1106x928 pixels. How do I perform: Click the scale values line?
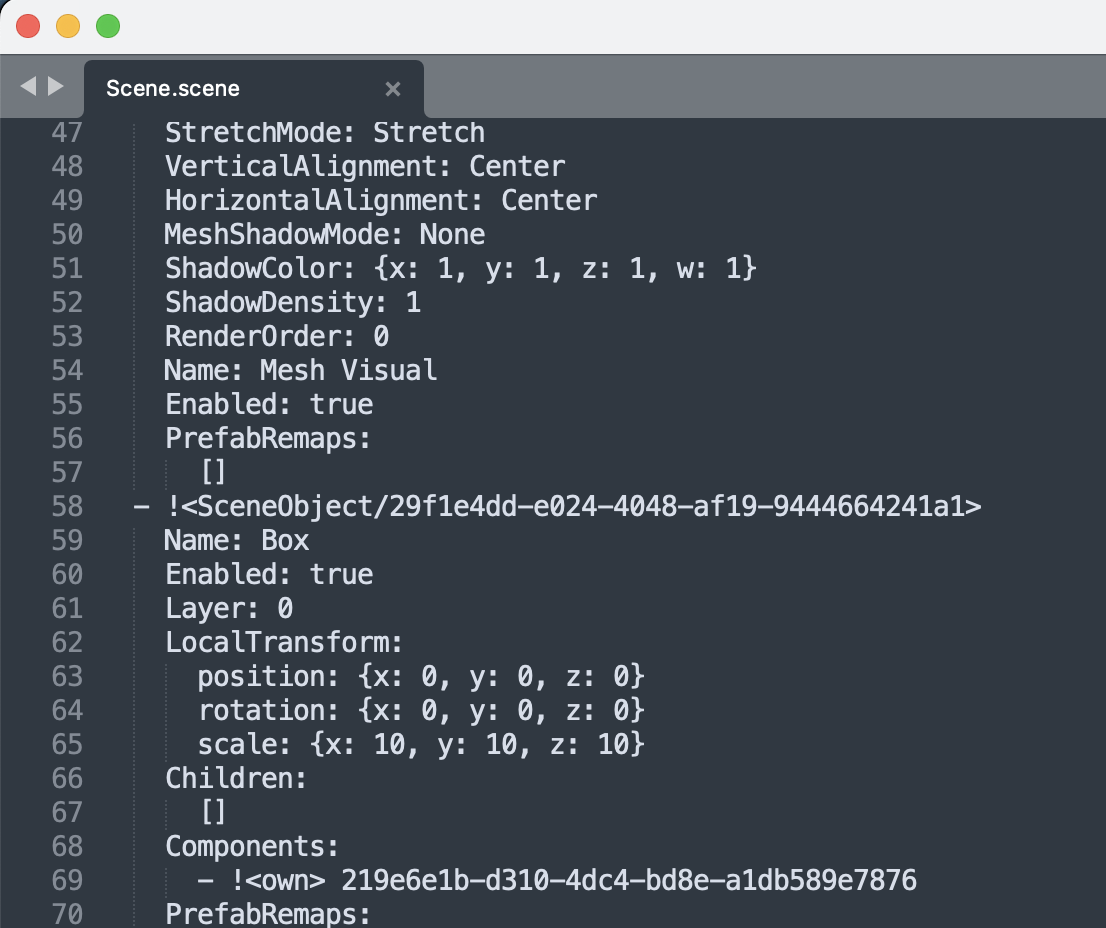tap(421, 745)
